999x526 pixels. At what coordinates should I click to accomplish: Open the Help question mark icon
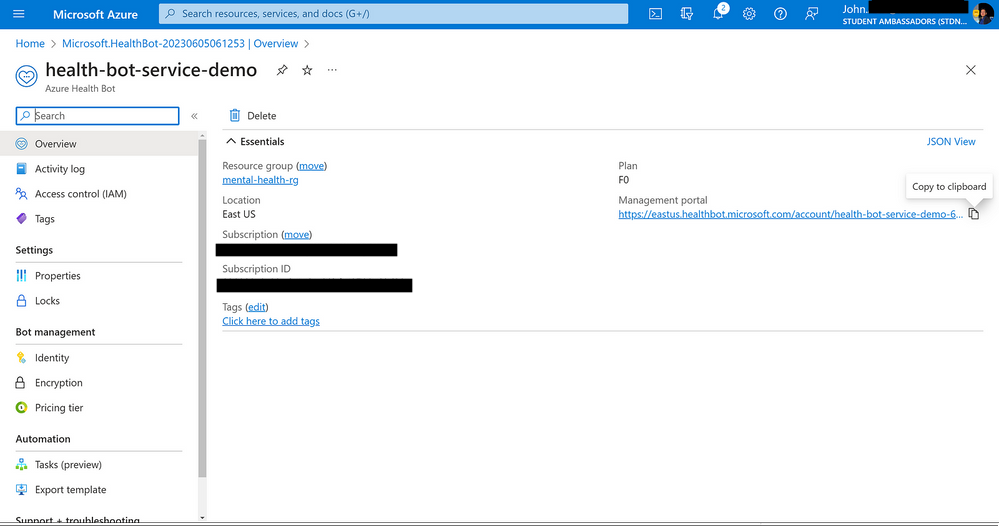(x=780, y=14)
